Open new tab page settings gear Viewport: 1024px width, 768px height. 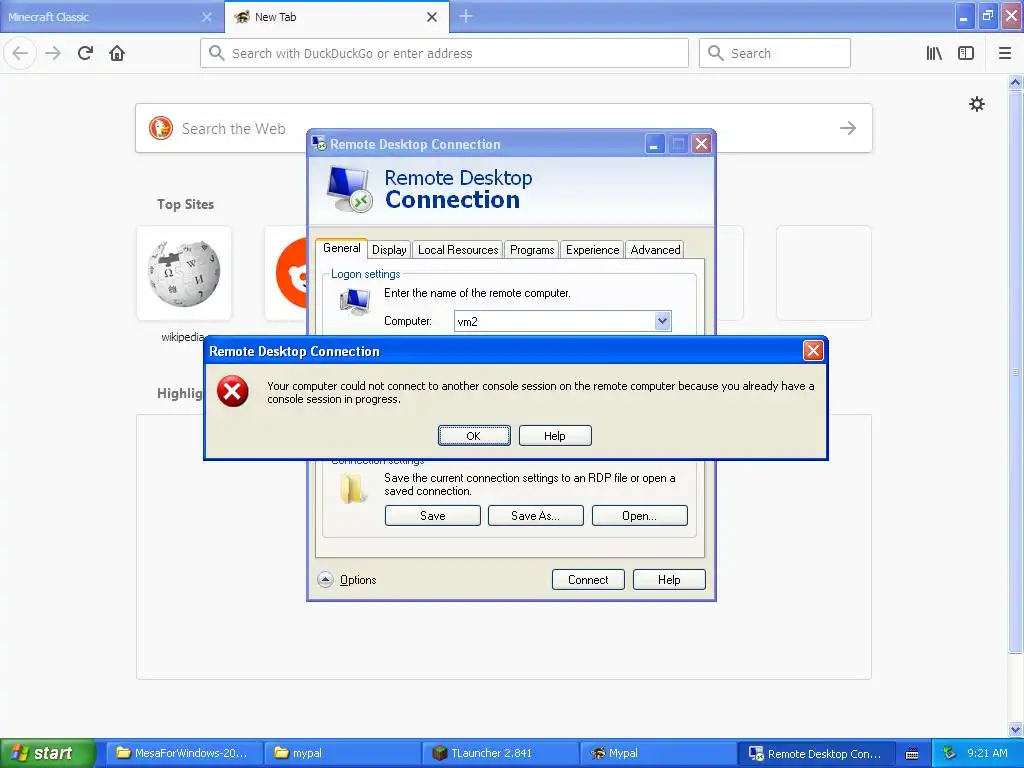(x=976, y=104)
